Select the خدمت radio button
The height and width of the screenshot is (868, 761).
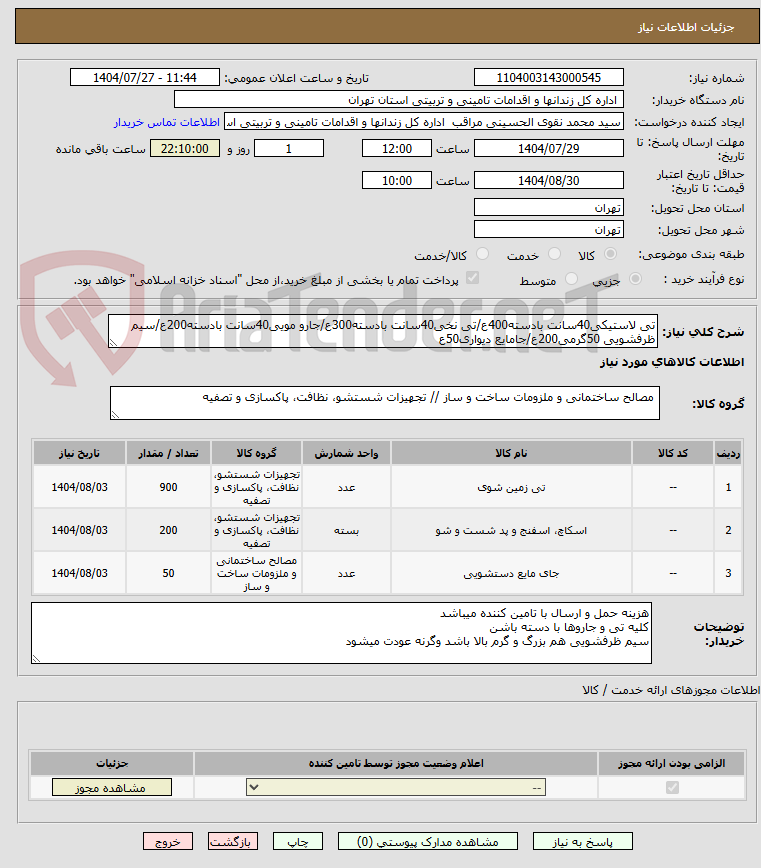pos(554,254)
